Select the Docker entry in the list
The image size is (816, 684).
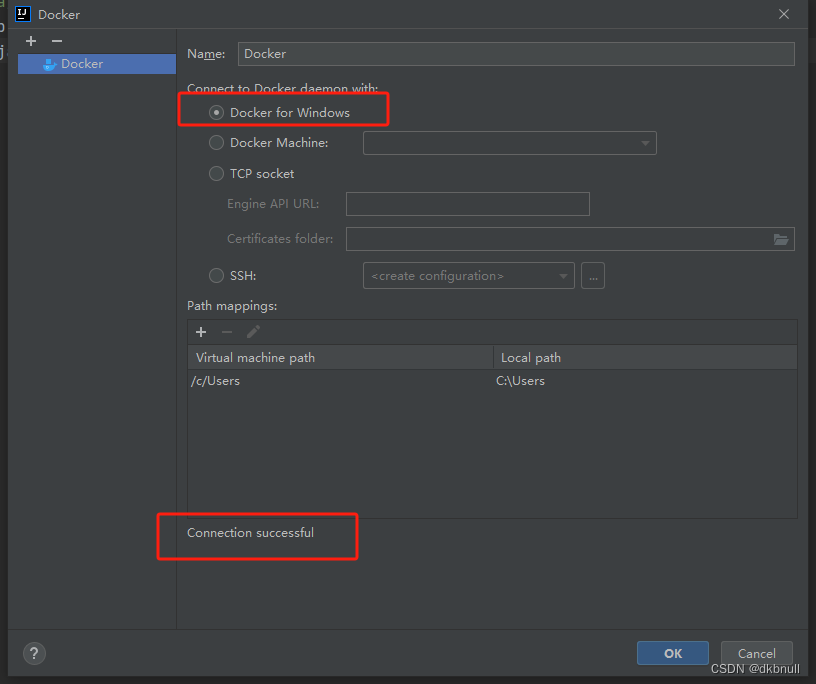click(97, 64)
